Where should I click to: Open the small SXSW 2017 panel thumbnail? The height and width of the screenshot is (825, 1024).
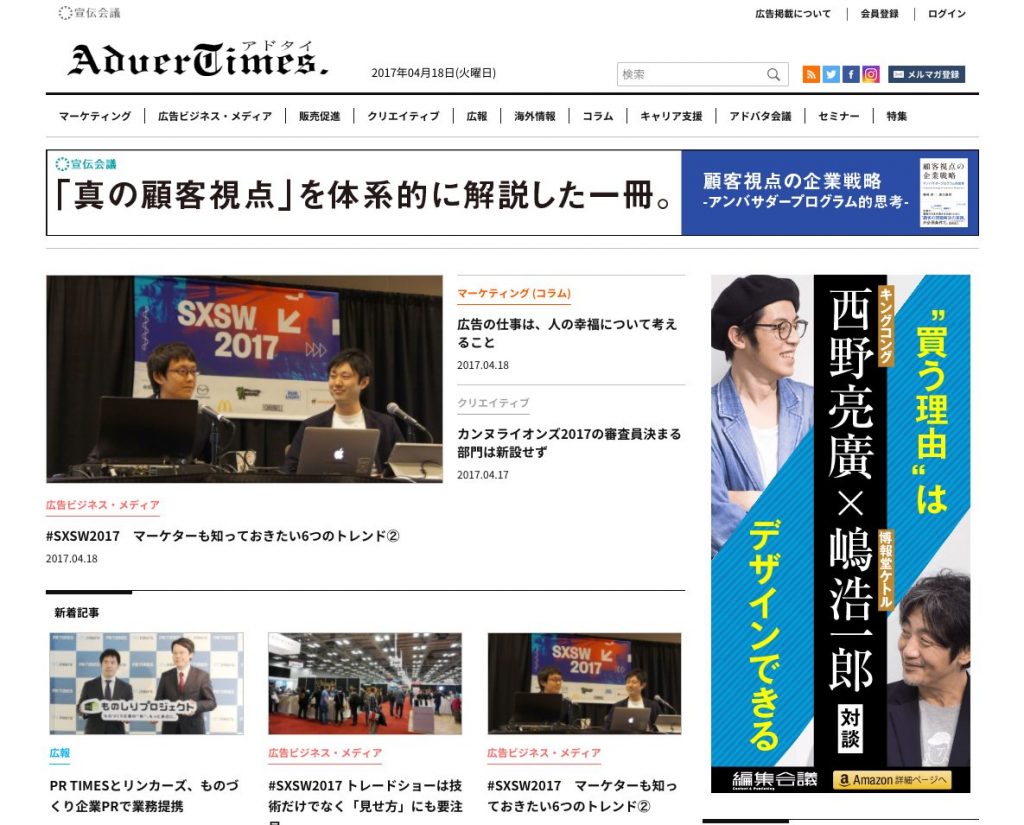[584, 683]
